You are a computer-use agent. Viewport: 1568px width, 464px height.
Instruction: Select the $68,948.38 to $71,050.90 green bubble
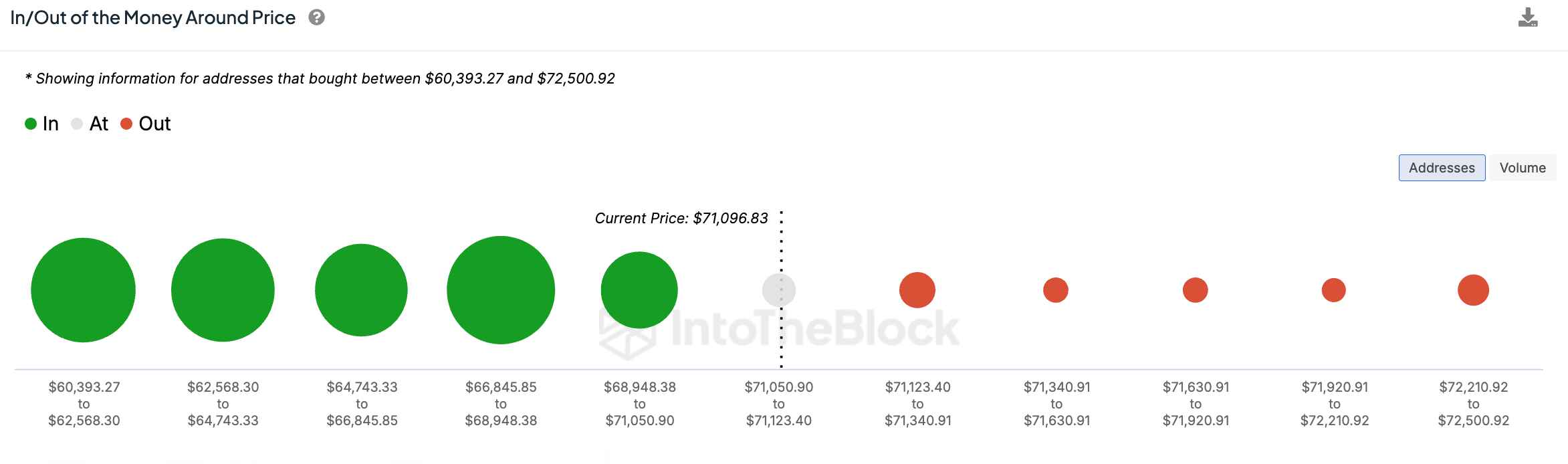click(639, 290)
